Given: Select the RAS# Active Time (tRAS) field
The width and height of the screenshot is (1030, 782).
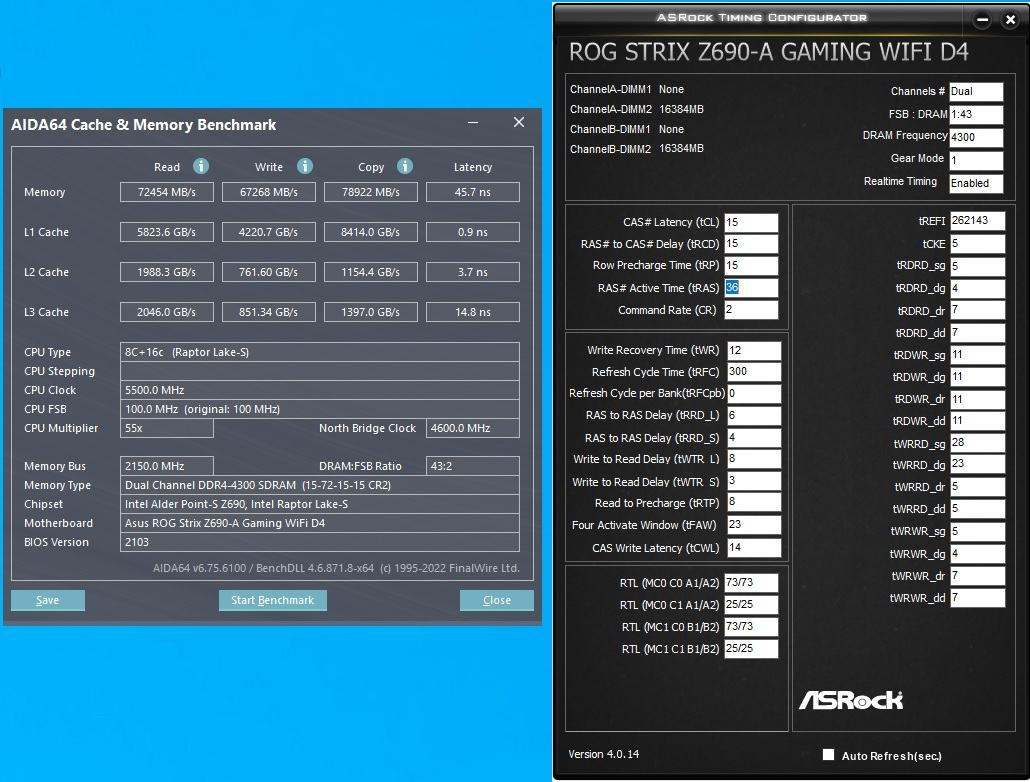Looking at the screenshot, I should tap(751, 288).
